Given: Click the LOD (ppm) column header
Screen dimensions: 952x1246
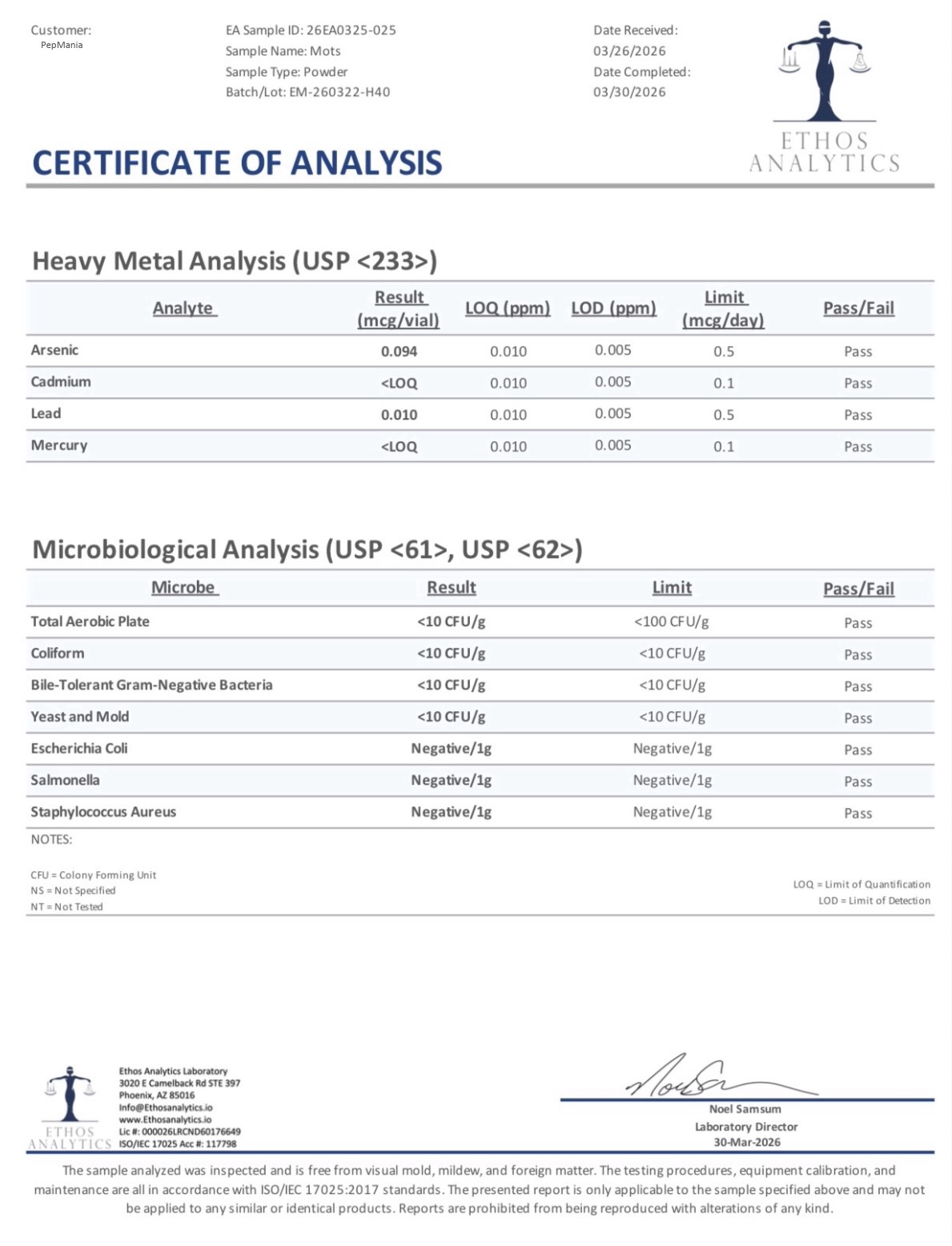Looking at the screenshot, I should tap(613, 308).
